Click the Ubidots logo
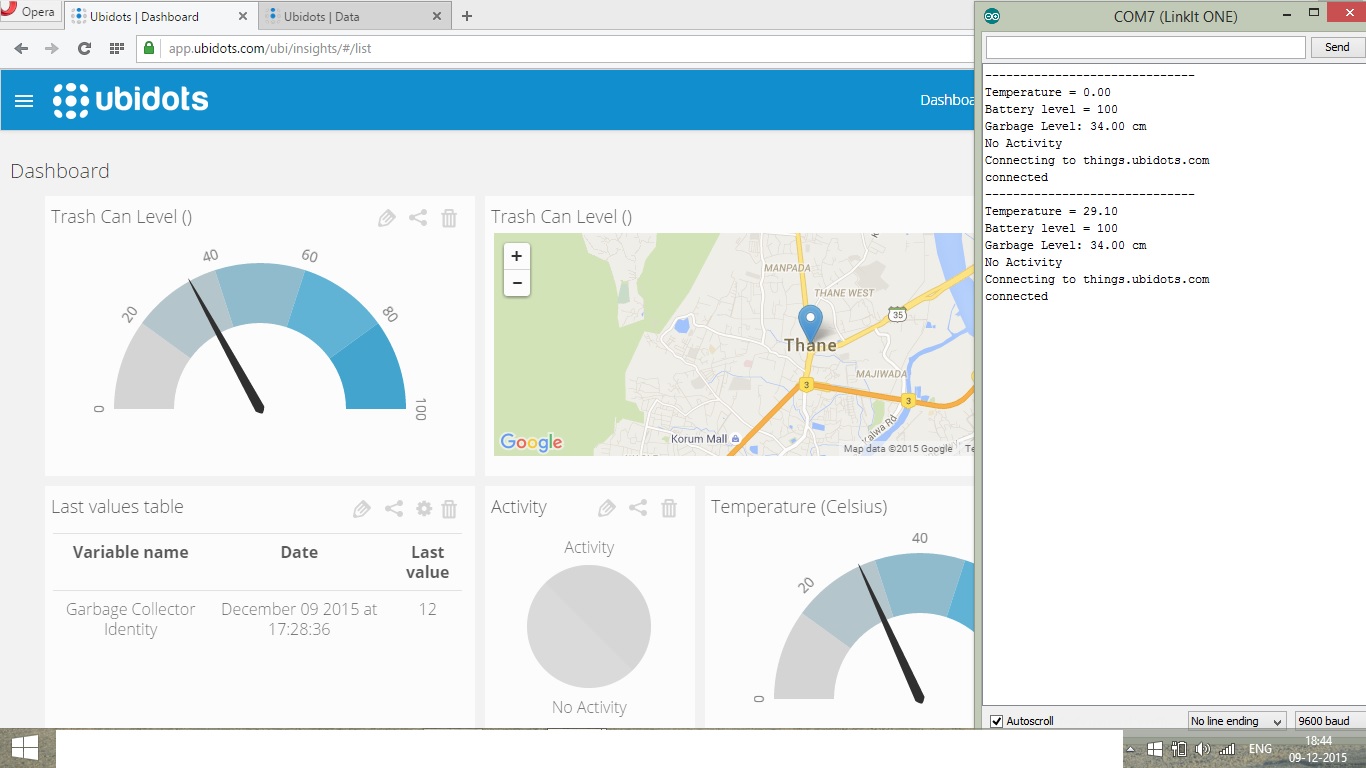Image resolution: width=1366 pixels, height=768 pixels. tap(131, 100)
